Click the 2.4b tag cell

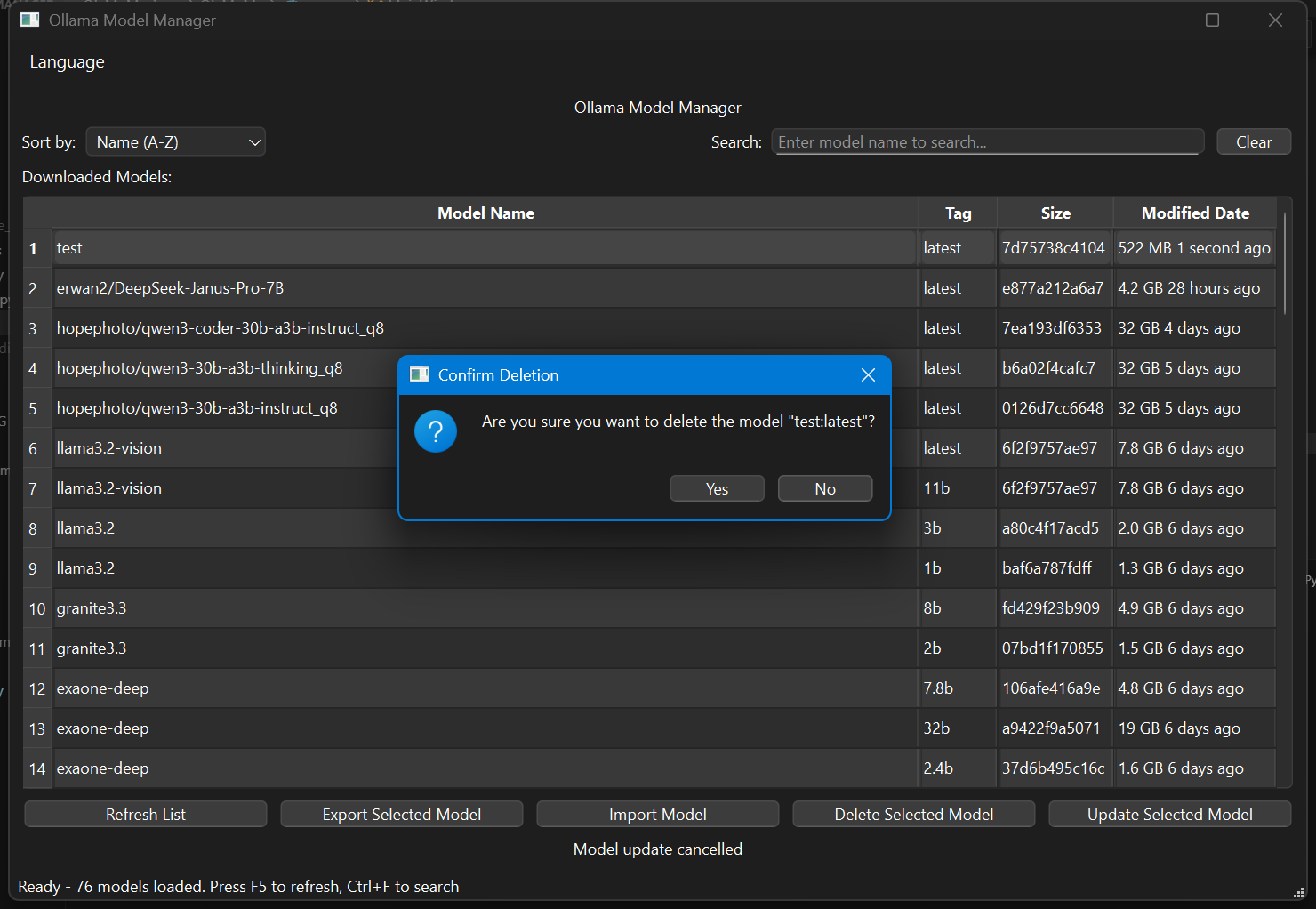tap(958, 768)
